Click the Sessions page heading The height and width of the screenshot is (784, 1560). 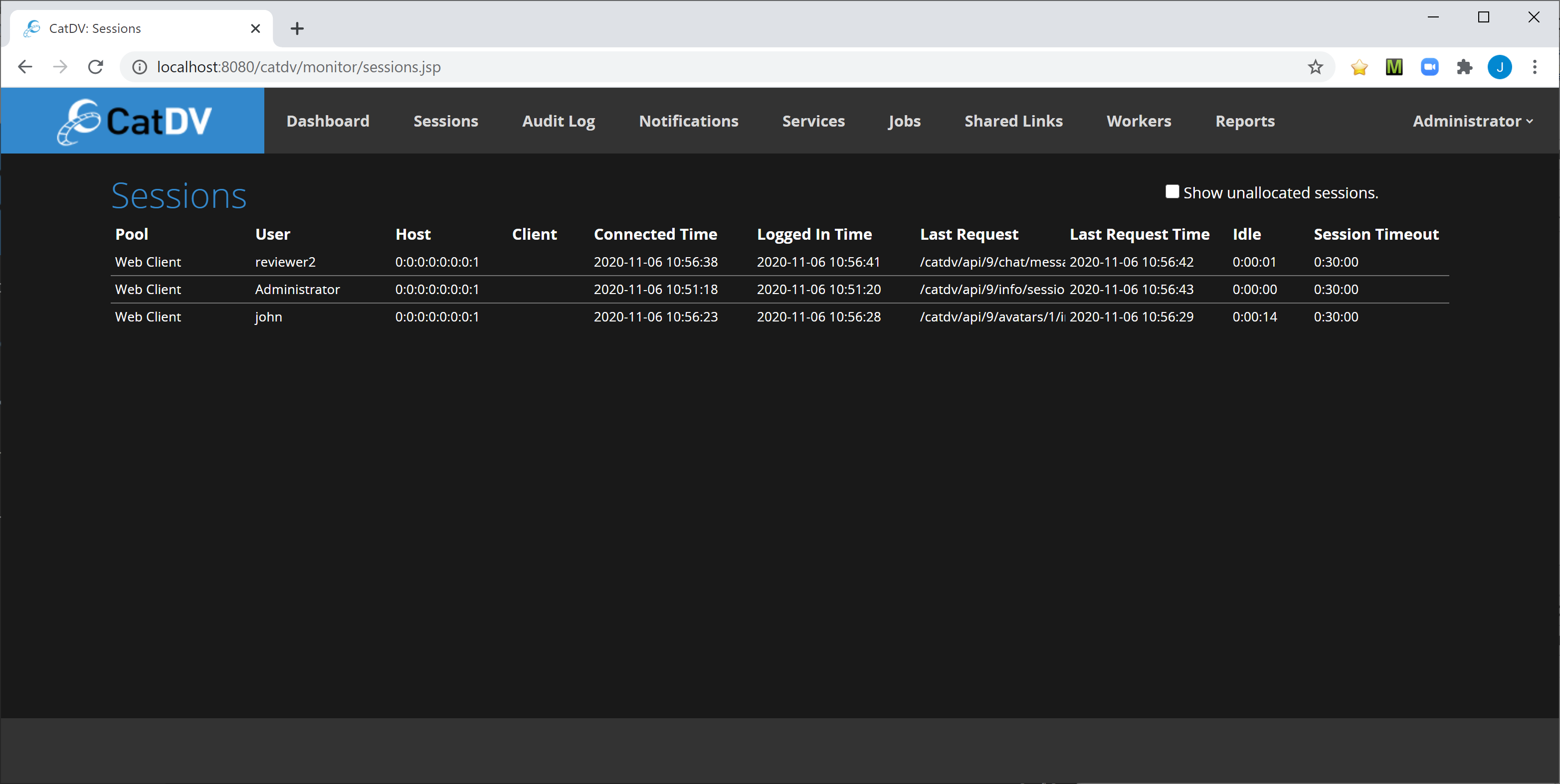(x=179, y=195)
